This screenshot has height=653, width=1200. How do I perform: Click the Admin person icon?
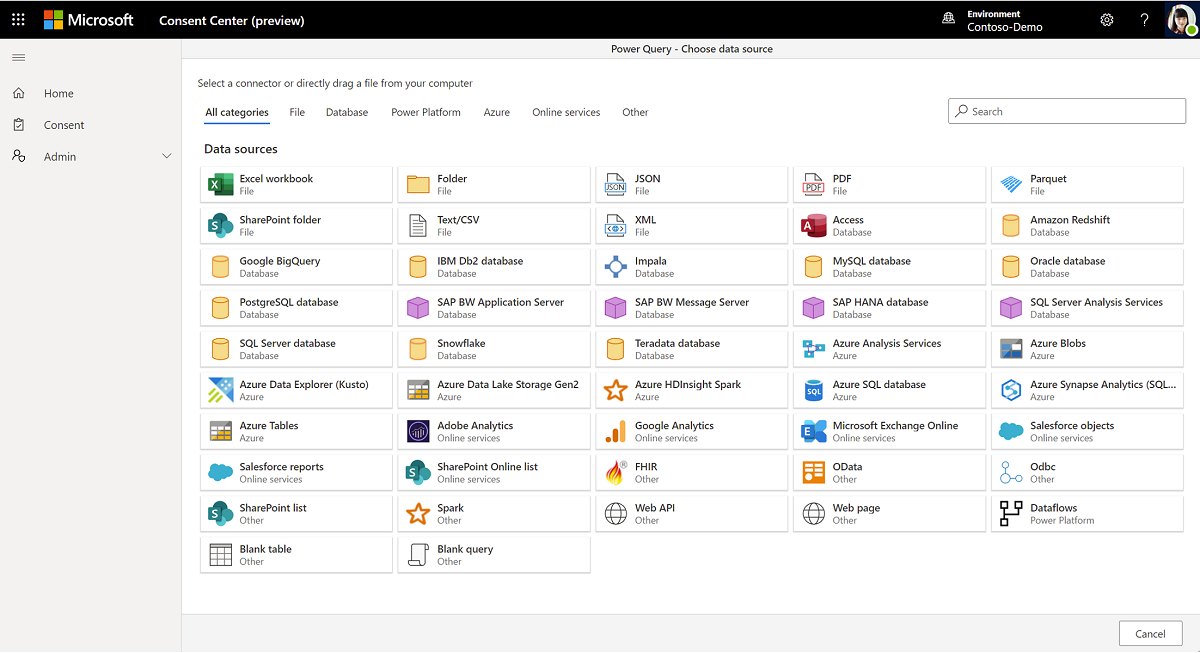19,156
